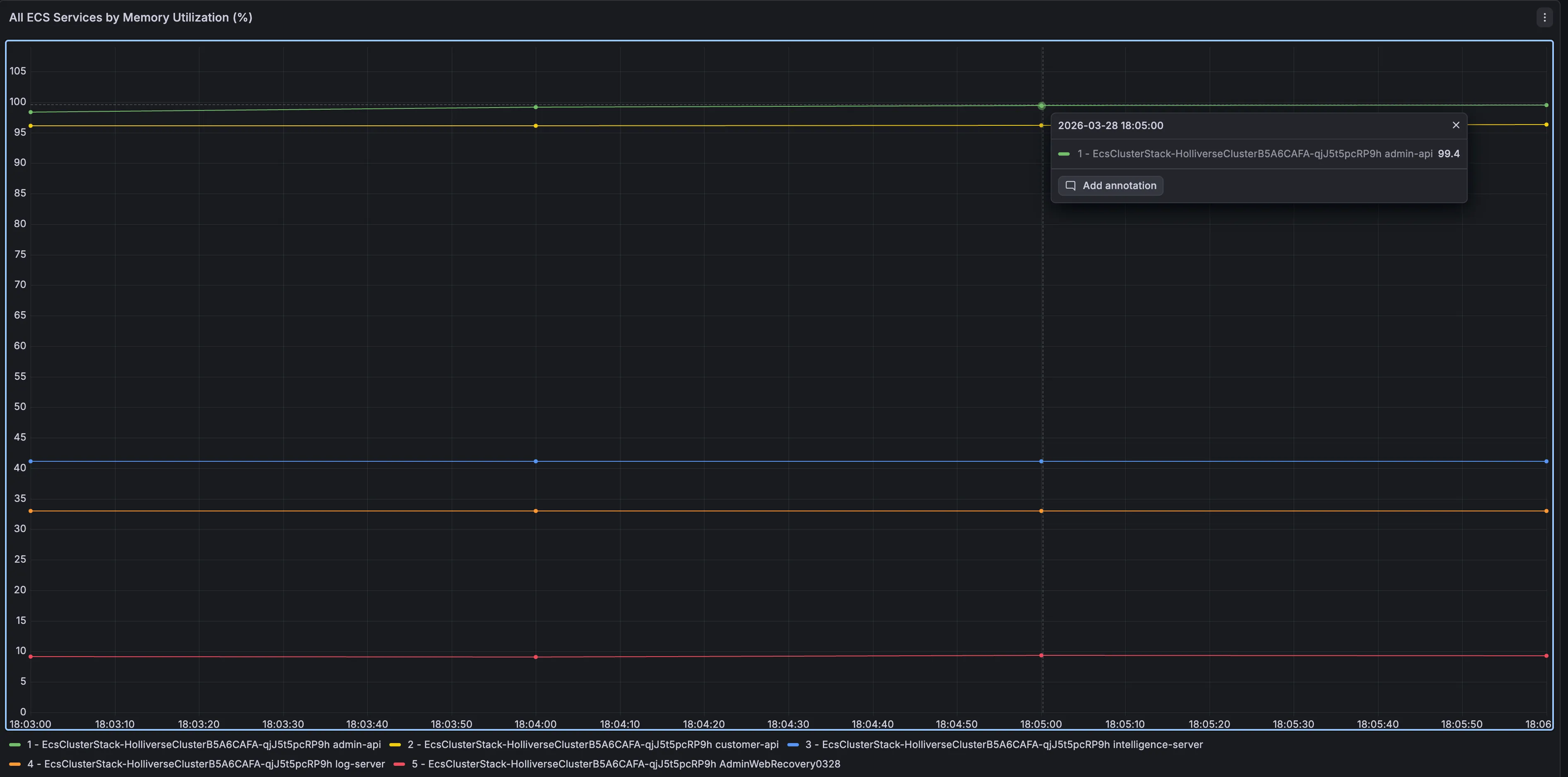Click the log-server data point at 18:05:00

(x=1041, y=511)
